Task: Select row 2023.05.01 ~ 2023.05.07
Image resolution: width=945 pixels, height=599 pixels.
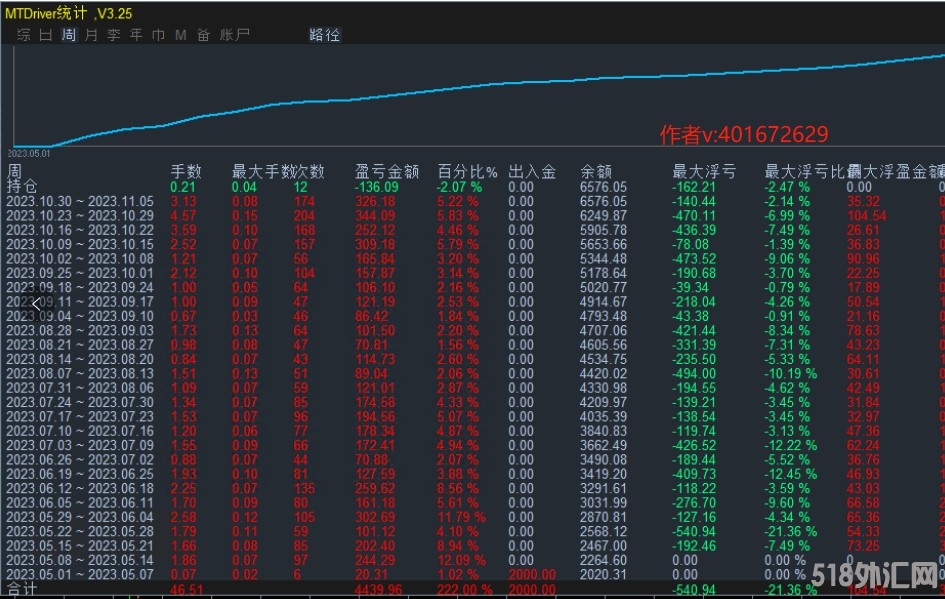Action: tap(80, 574)
